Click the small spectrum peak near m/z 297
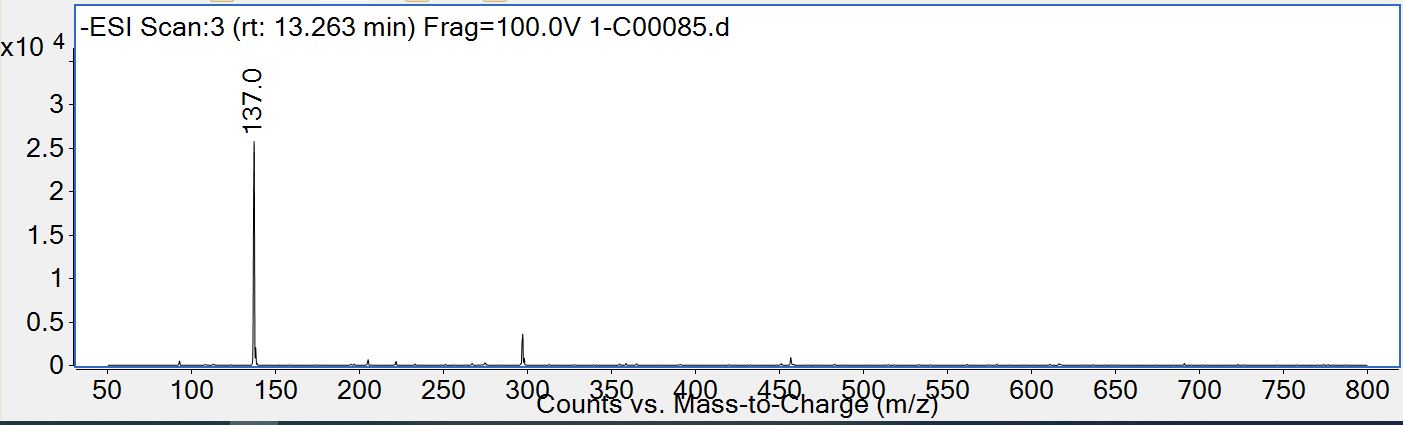Screen dimensions: 1403x425 point(522,350)
